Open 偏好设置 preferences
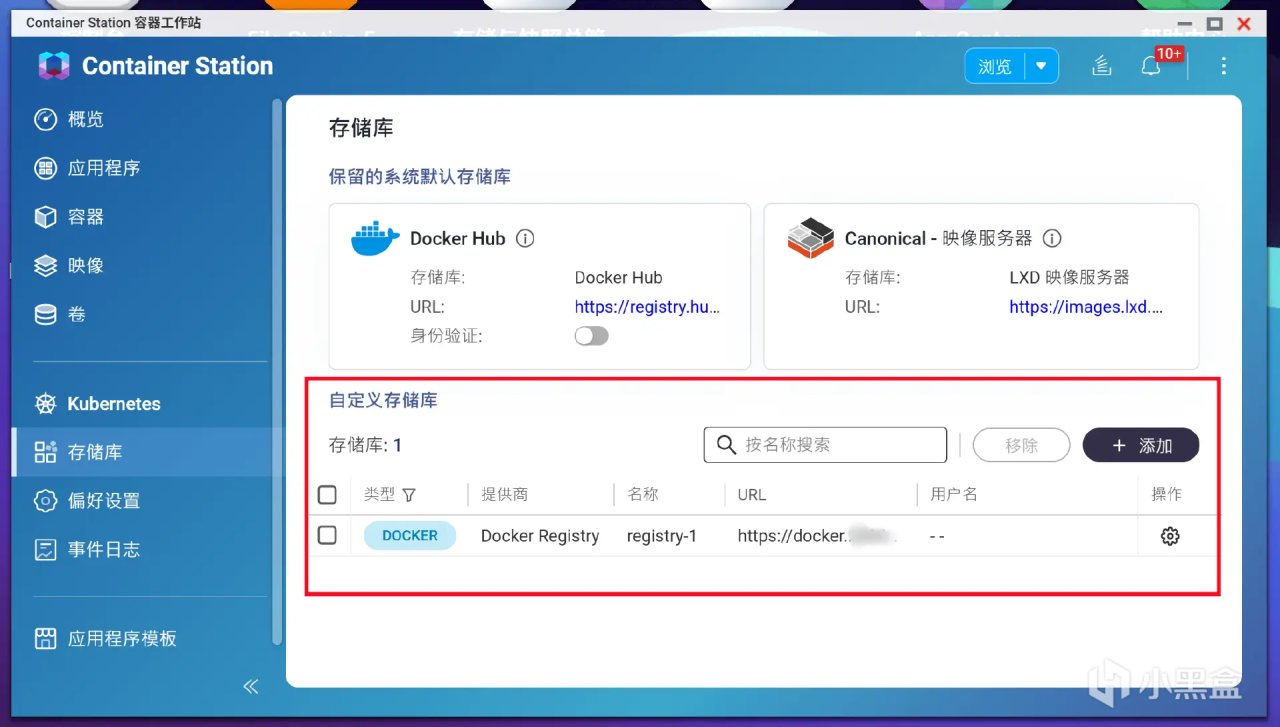This screenshot has width=1280, height=727. [x=141, y=501]
